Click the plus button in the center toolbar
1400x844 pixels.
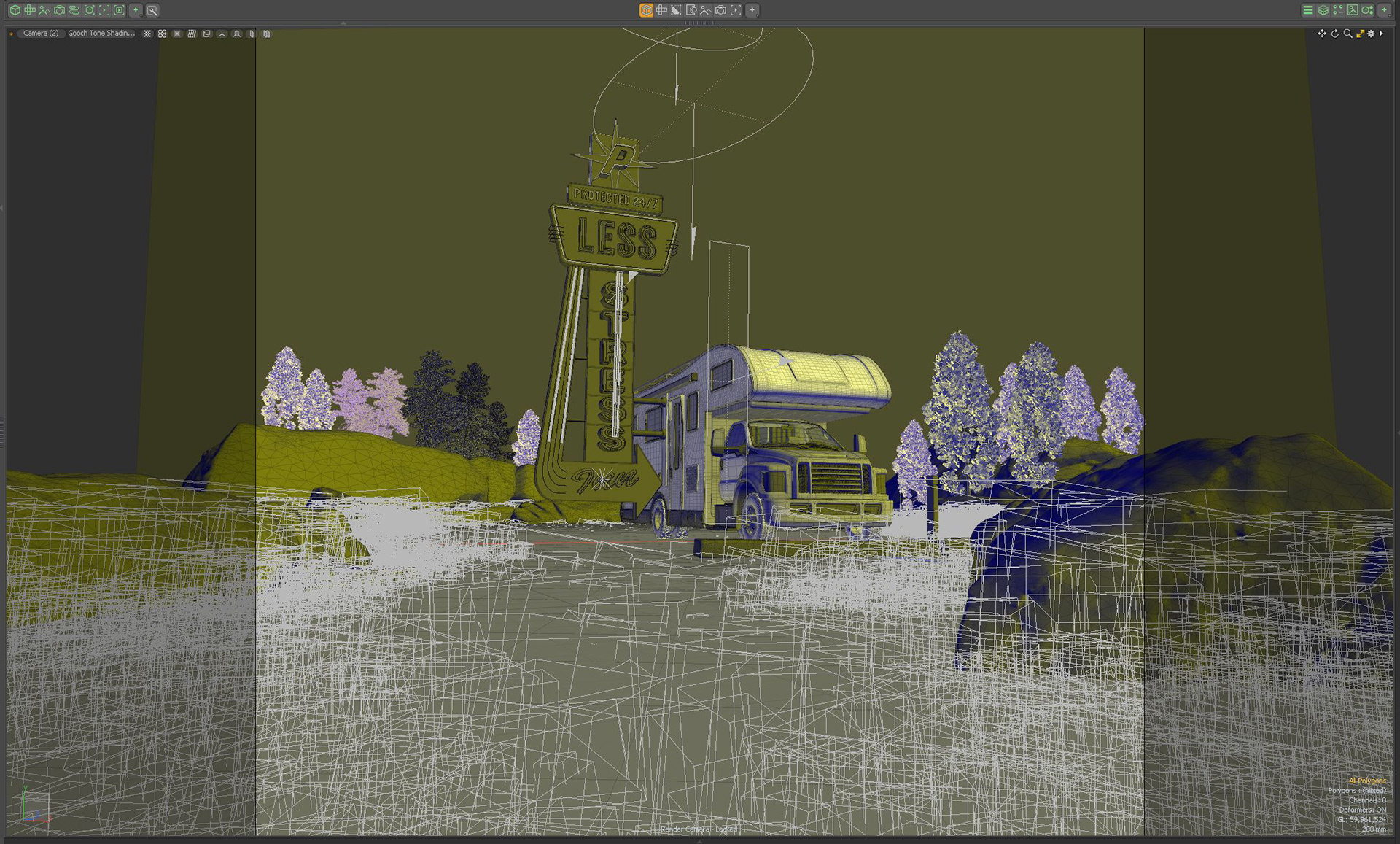tap(752, 10)
